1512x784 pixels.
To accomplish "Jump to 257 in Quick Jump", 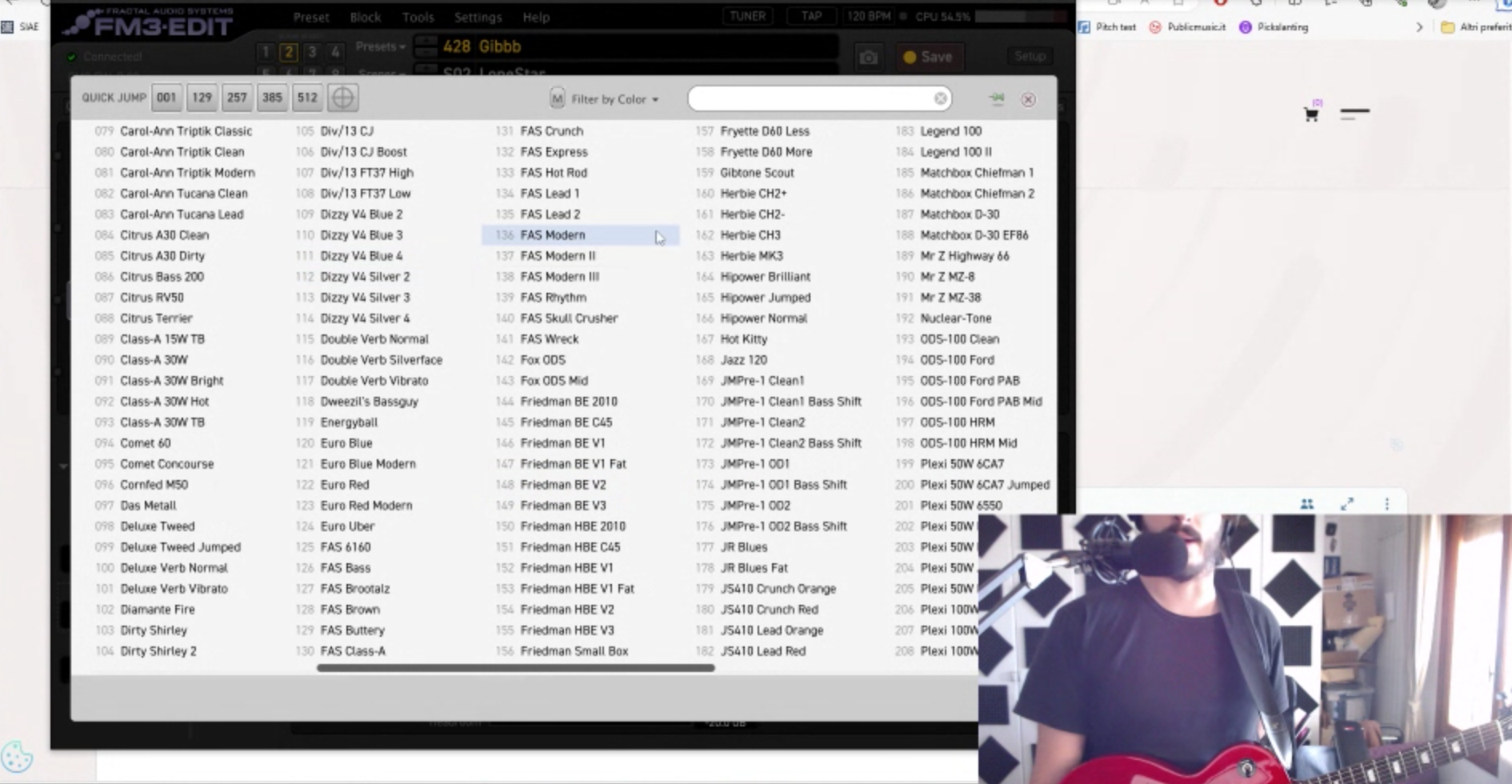I will pos(237,98).
